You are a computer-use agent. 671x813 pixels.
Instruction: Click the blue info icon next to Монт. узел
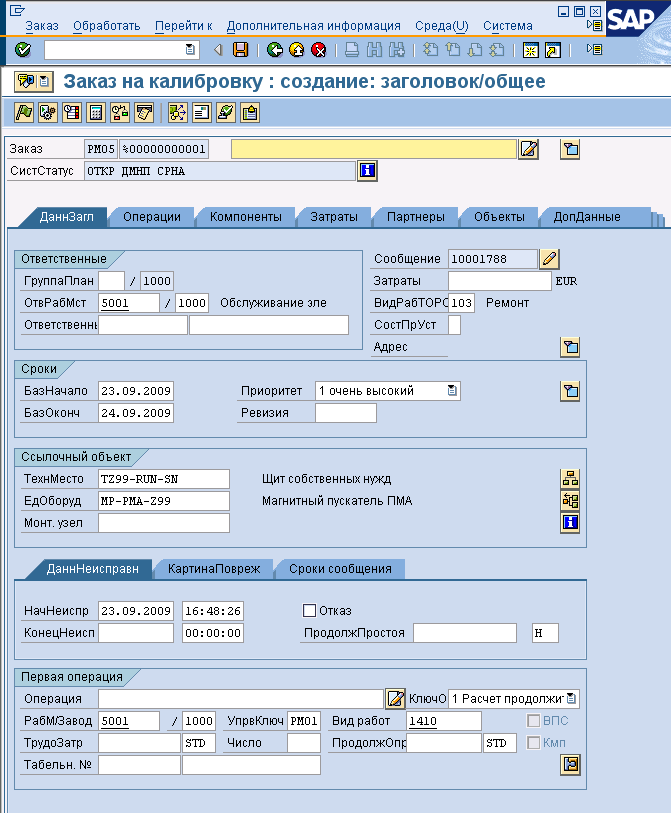click(x=570, y=523)
